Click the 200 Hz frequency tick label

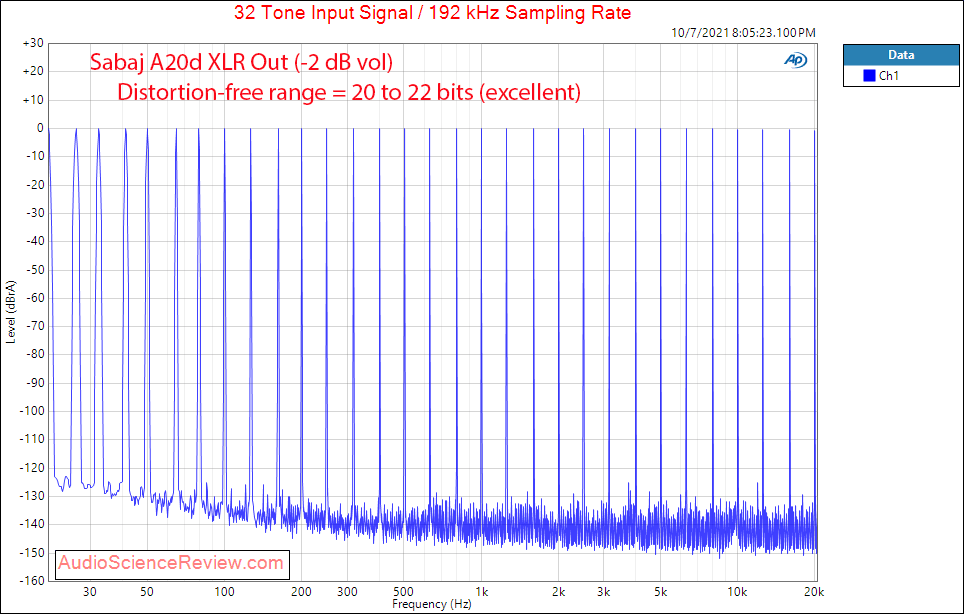[x=301, y=592]
